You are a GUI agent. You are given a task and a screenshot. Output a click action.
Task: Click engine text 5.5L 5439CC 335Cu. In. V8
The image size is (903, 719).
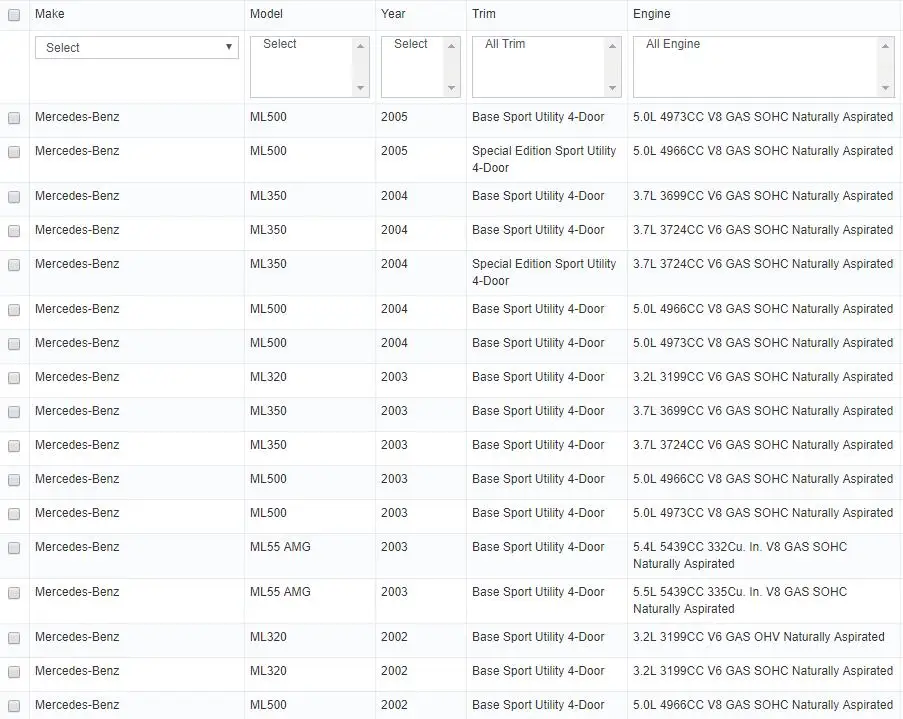(x=740, y=600)
